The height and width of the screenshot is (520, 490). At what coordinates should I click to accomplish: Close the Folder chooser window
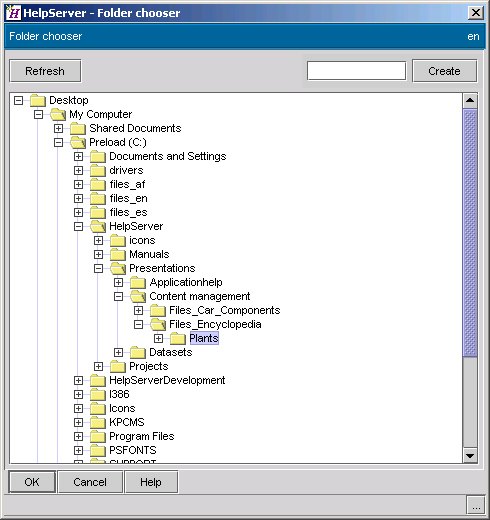coord(476,13)
